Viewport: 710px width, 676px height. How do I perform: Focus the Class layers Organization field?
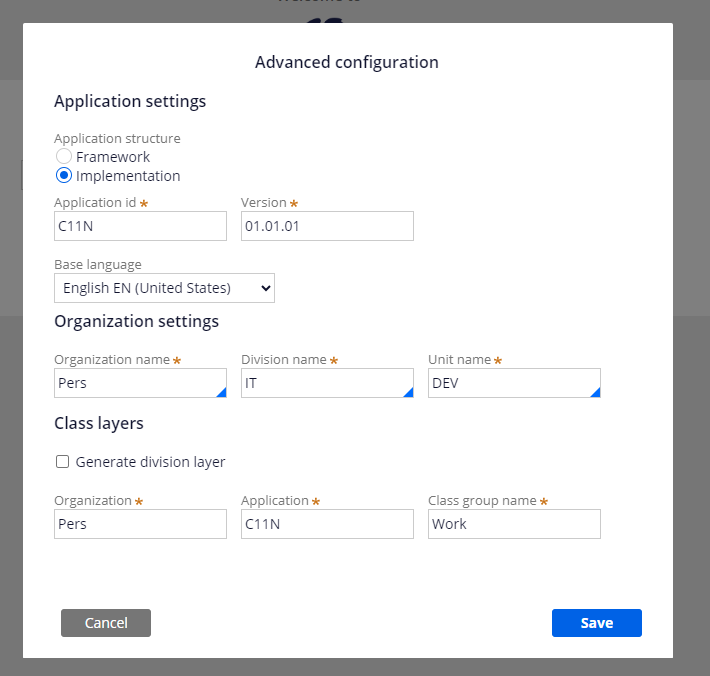140,524
